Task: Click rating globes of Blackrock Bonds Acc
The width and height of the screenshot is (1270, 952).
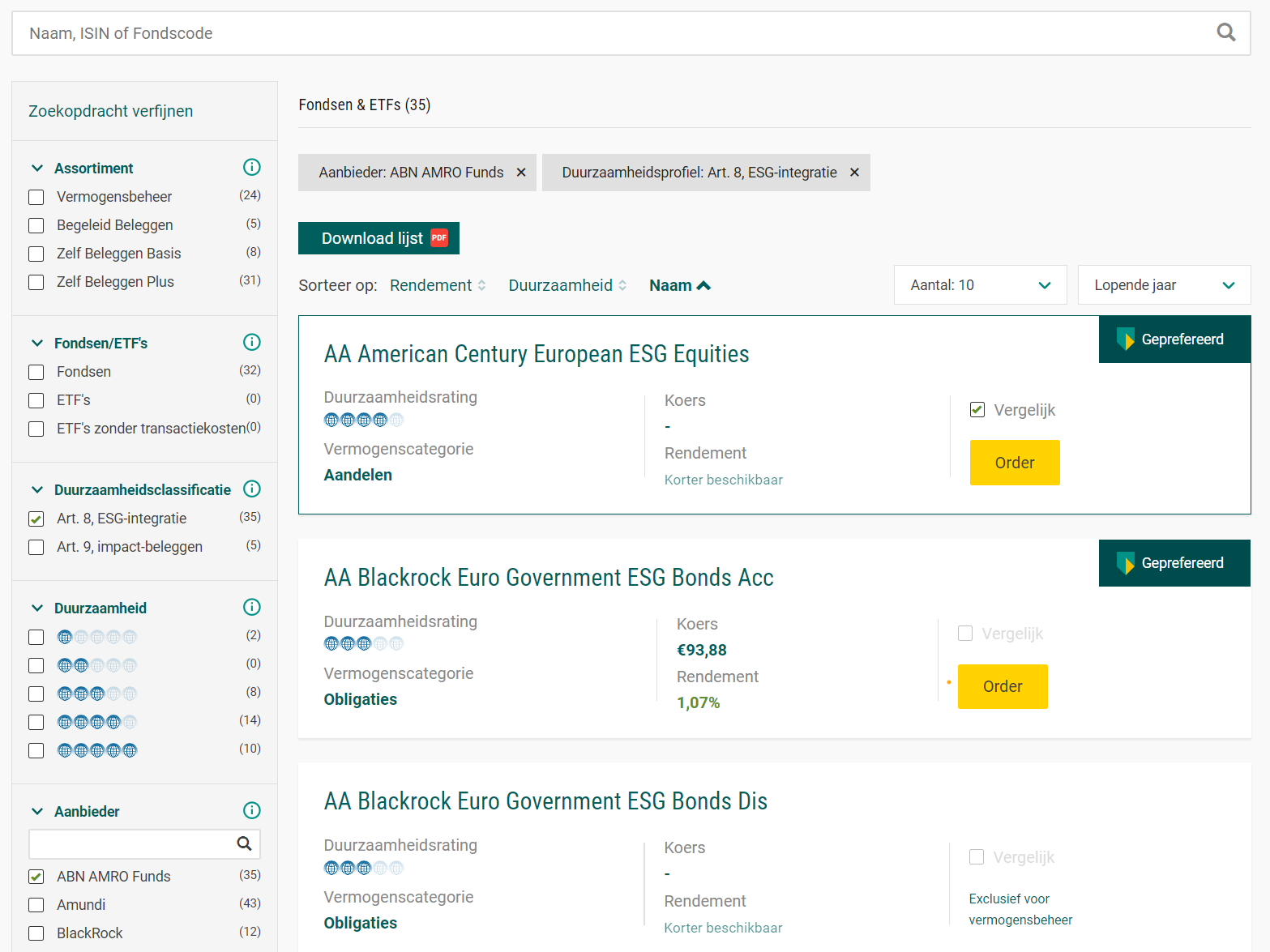Action: pos(363,643)
